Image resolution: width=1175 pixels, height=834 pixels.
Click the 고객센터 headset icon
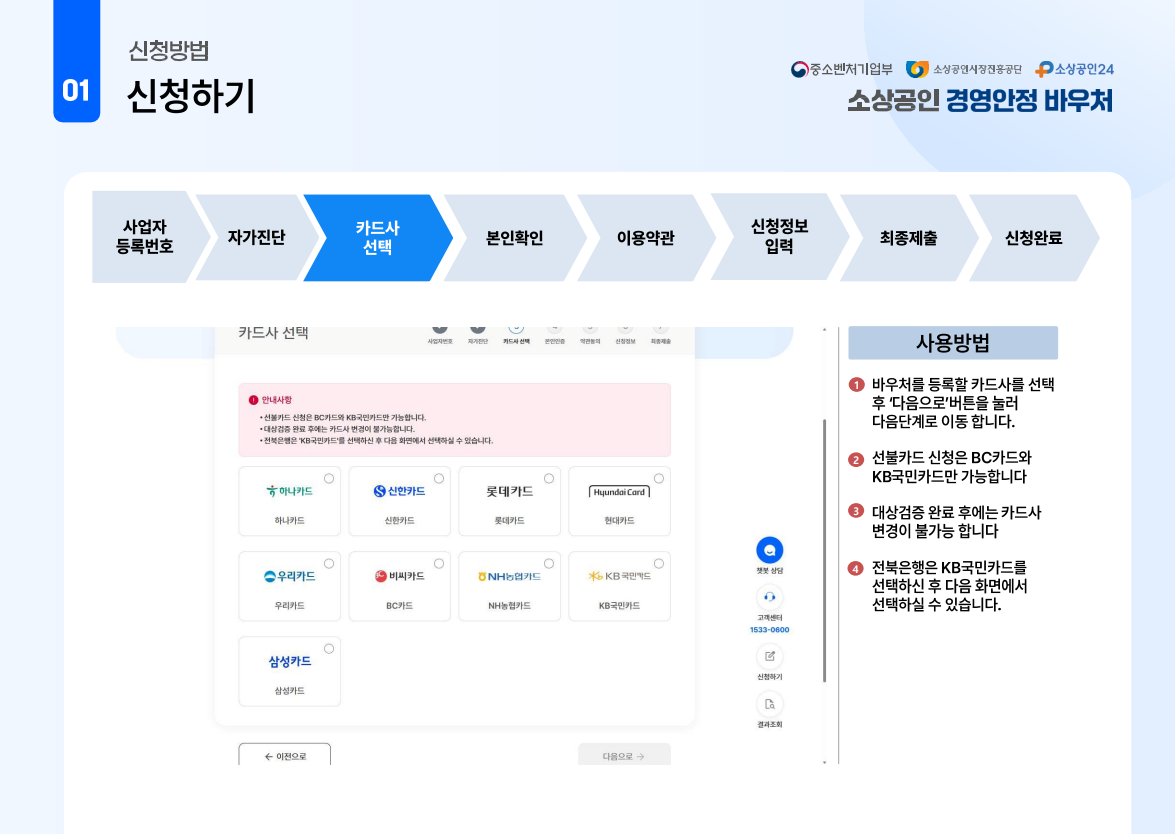[770, 597]
